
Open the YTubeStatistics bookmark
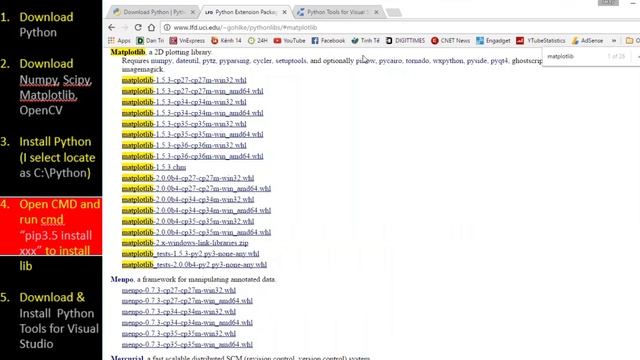(x=541, y=40)
